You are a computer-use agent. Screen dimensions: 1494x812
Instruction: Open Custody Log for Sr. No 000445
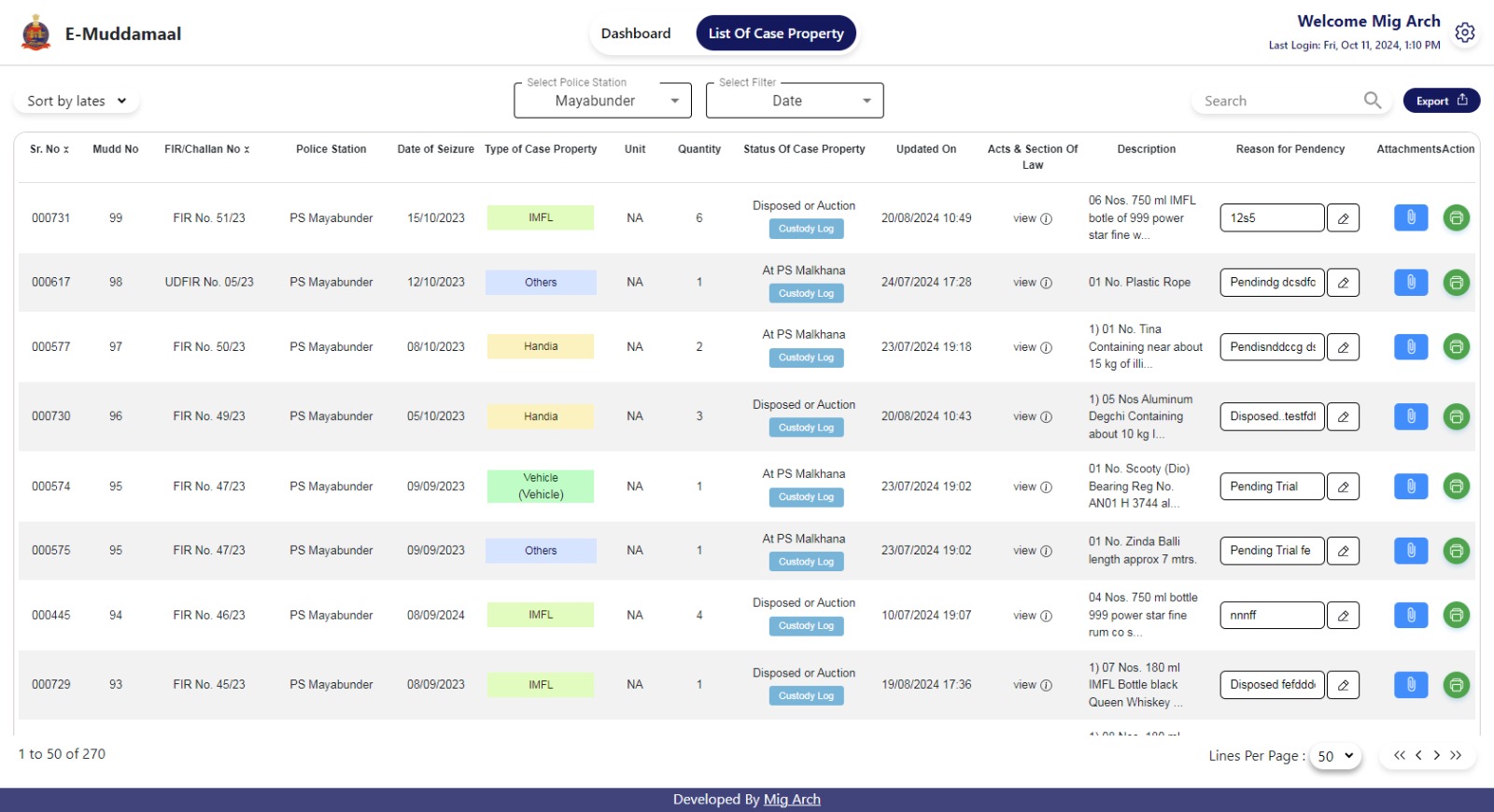806,625
